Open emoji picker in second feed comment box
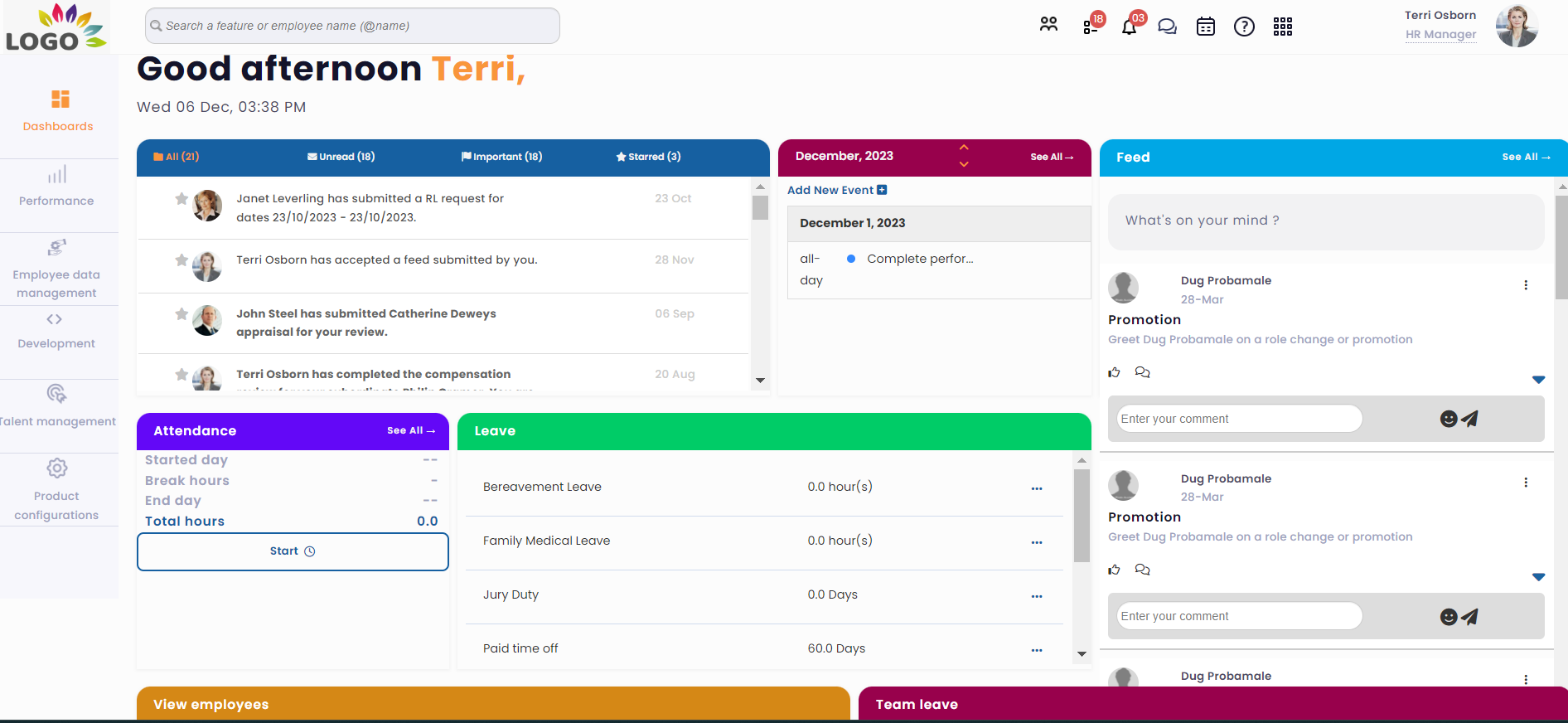1568x723 pixels. (1449, 616)
